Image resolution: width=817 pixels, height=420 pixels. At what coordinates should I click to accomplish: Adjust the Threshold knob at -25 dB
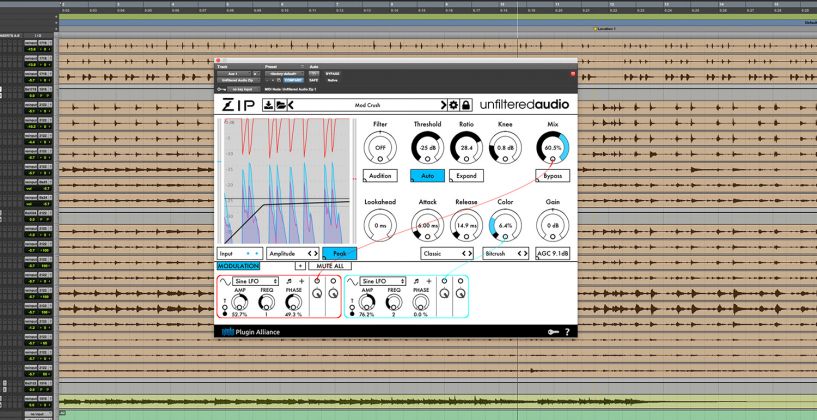point(427,147)
